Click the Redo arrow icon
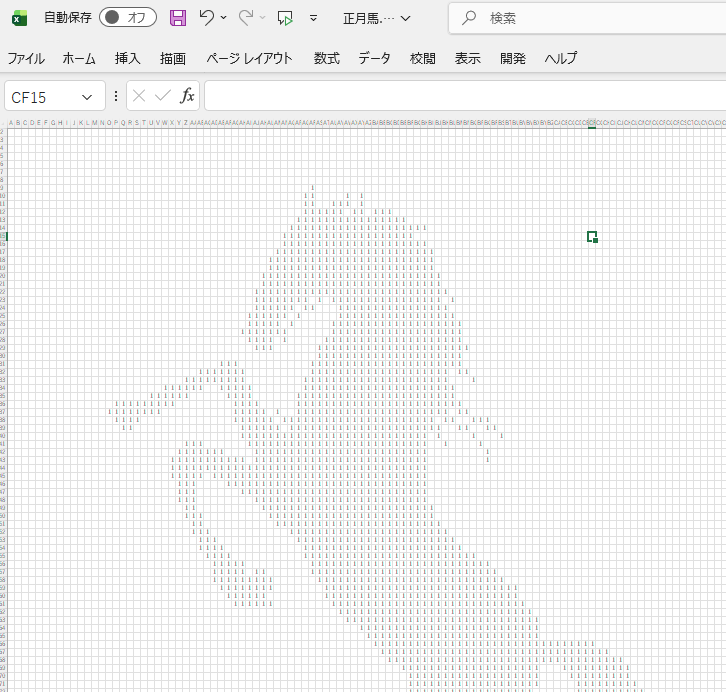The width and height of the screenshot is (726, 692). click(x=246, y=18)
